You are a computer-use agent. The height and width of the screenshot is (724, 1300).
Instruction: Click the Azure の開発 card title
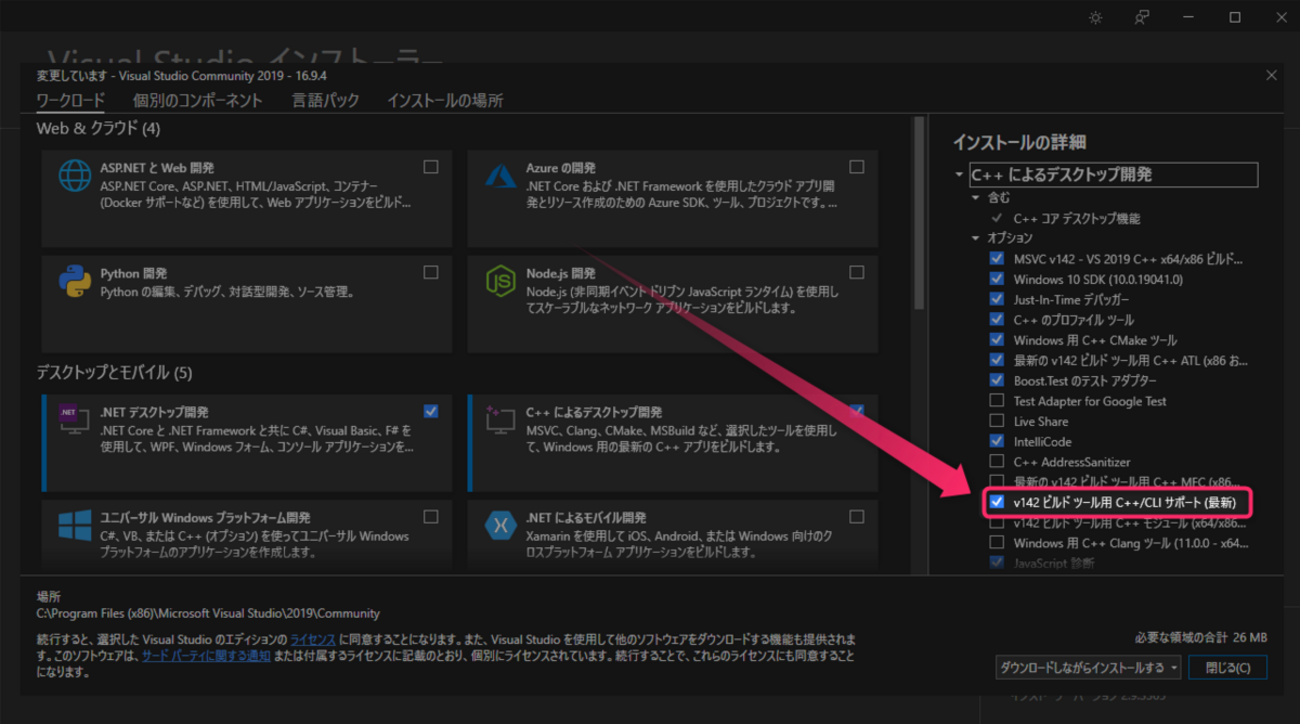coord(561,168)
